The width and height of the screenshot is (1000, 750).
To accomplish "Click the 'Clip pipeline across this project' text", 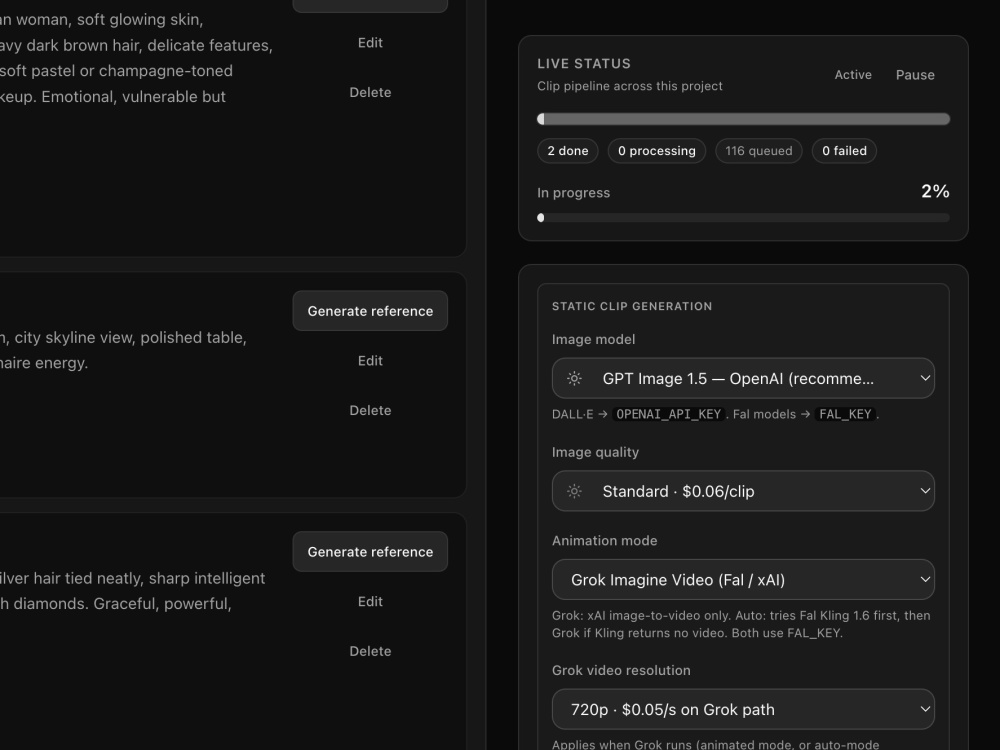I will pos(629,86).
